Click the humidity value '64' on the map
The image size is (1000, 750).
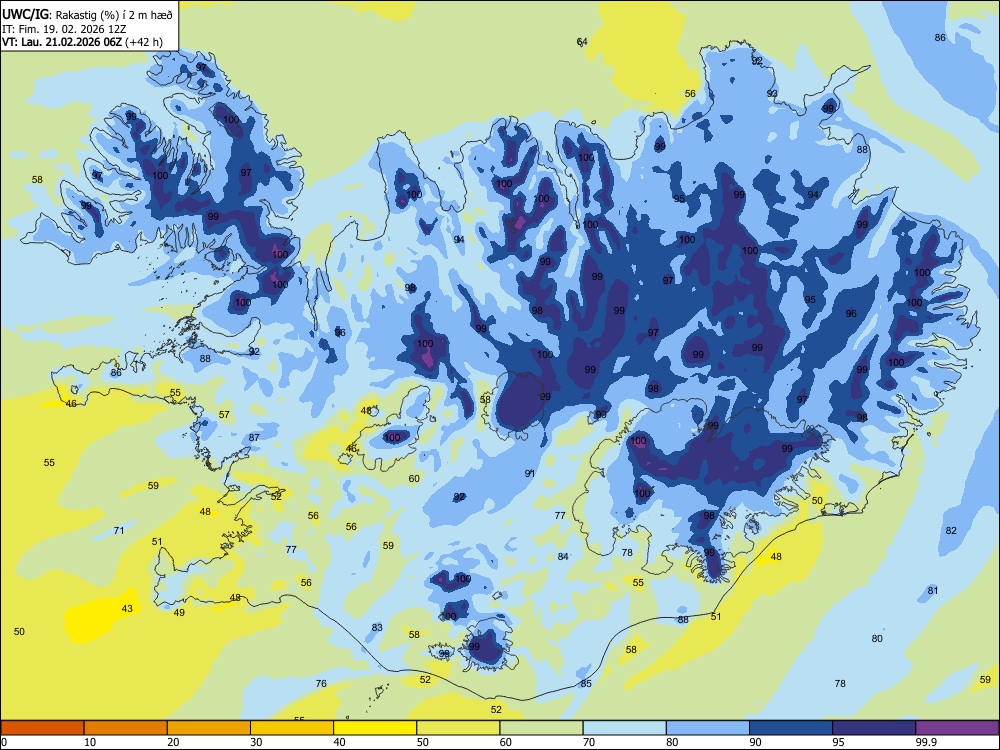(x=582, y=42)
